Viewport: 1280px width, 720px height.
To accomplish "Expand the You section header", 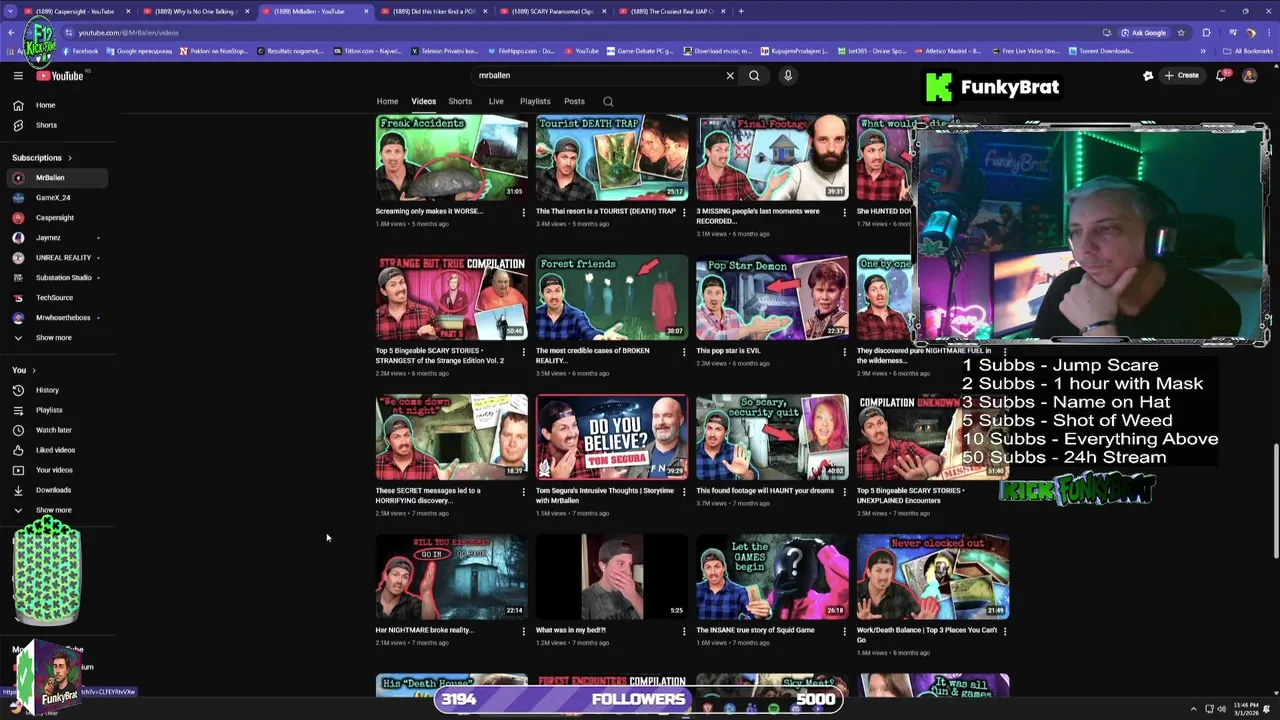I will [23, 370].
